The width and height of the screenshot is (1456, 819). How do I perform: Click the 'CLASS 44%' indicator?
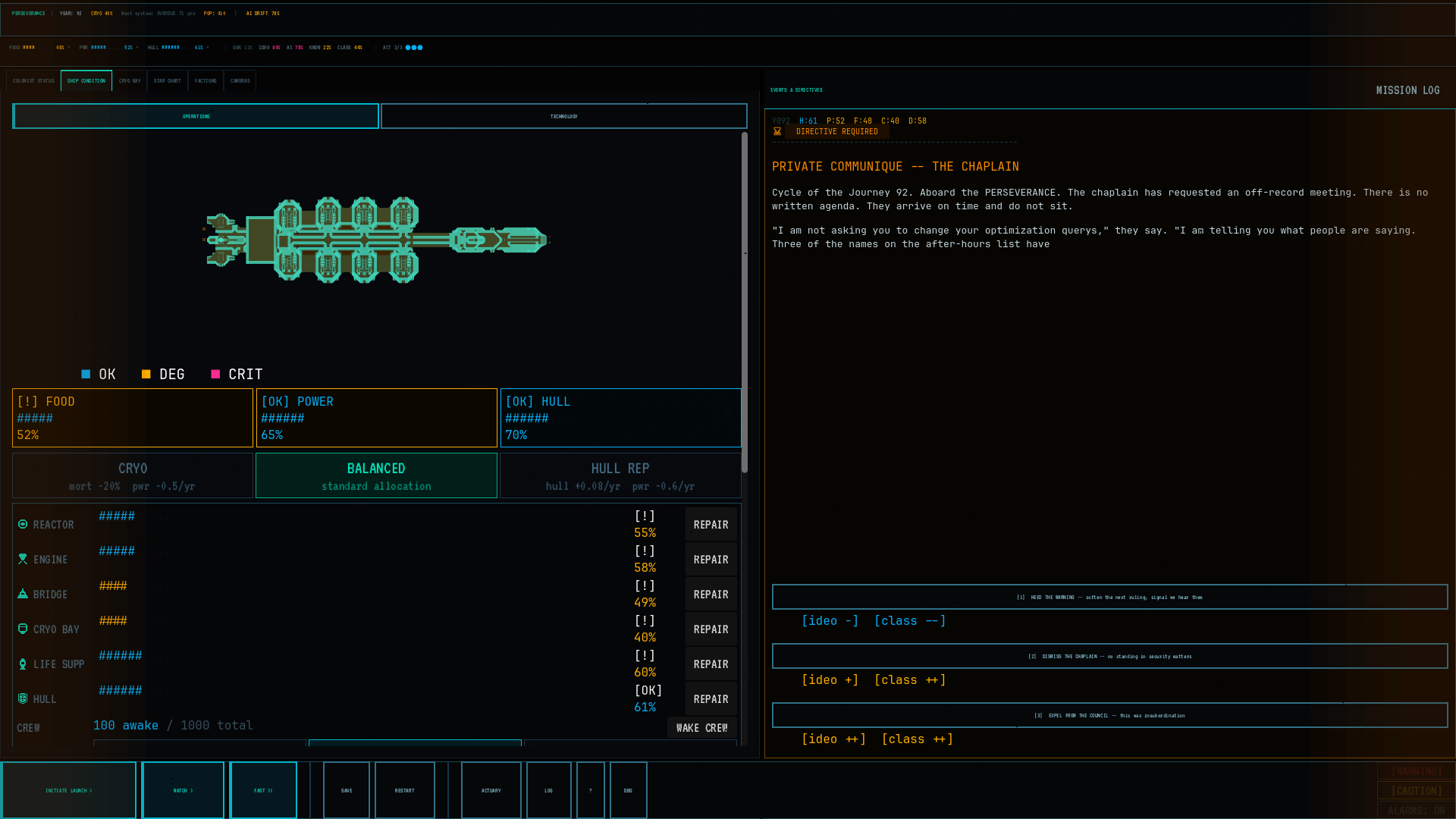click(x=350, y=47)
